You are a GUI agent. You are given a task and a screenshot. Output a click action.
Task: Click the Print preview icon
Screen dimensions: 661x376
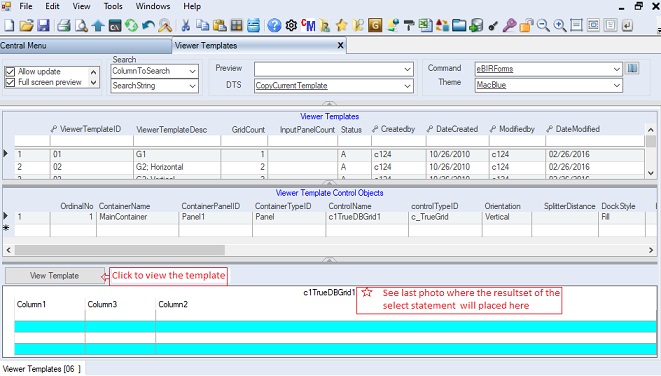(81, 26)
